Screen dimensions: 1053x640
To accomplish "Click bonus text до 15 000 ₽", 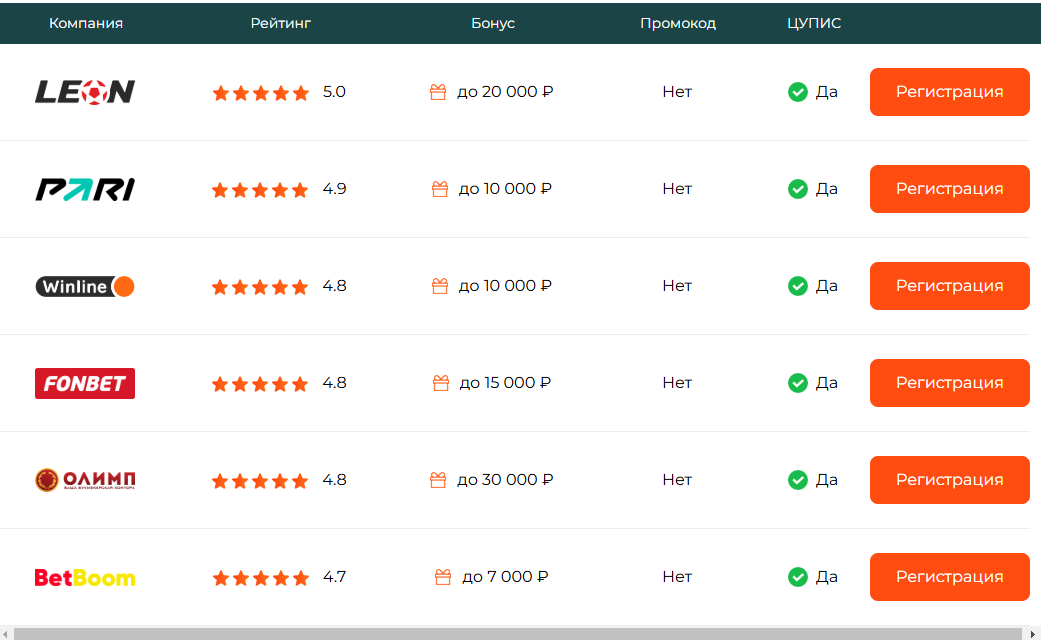I will (505, 383).
